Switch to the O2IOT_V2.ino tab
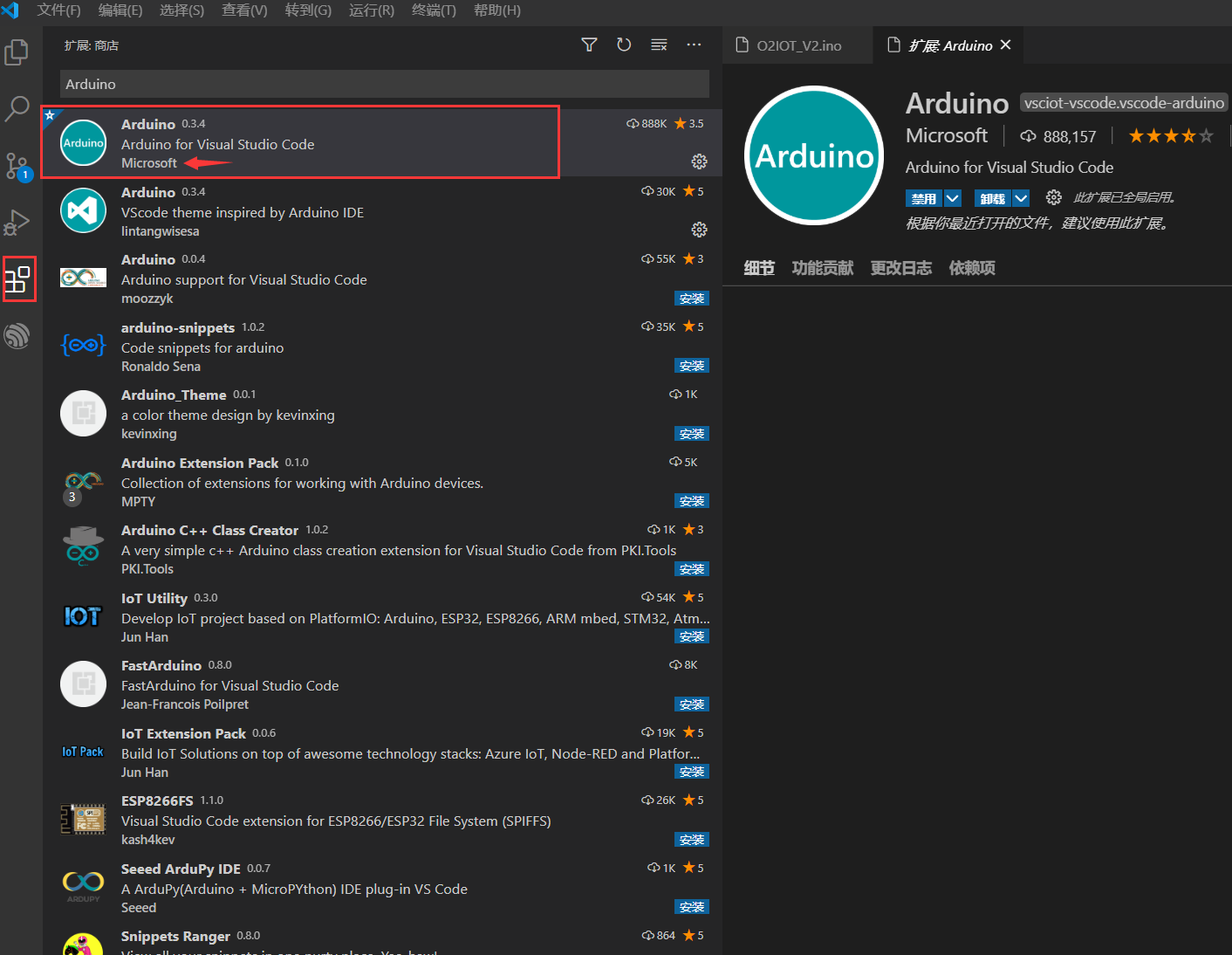 (x=797, y=45)
